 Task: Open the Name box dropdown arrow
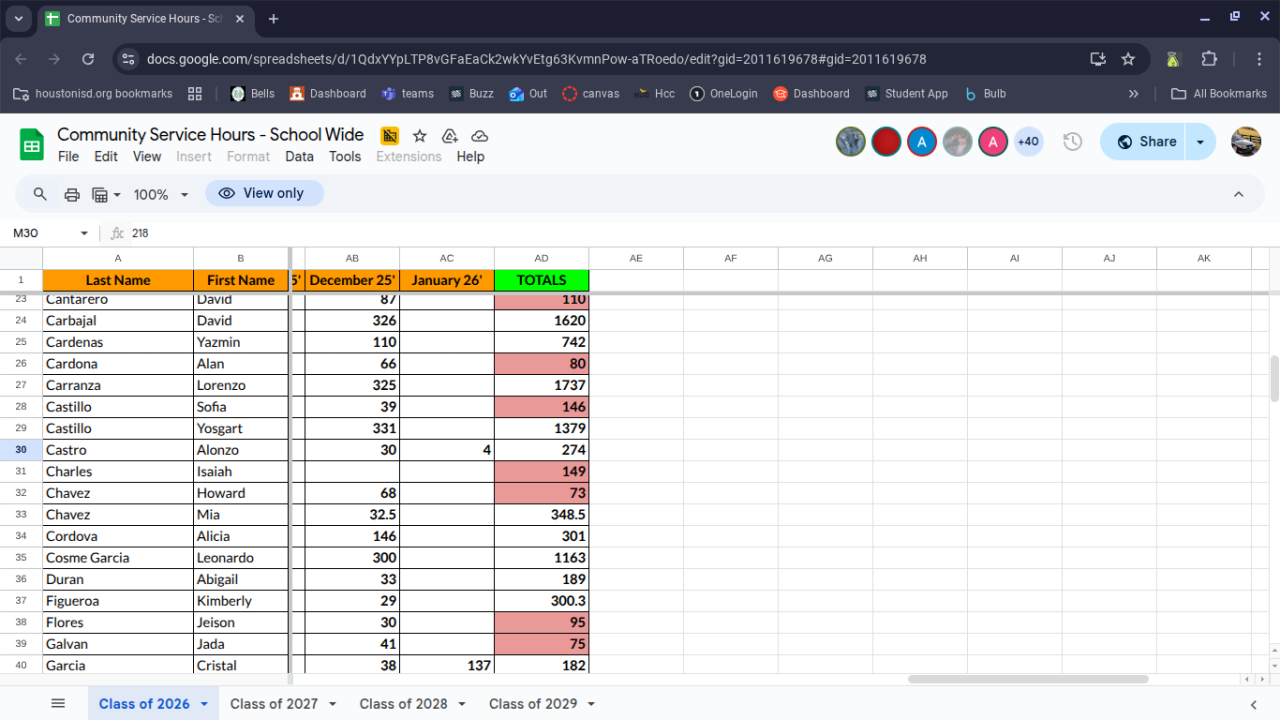point(84,233)
